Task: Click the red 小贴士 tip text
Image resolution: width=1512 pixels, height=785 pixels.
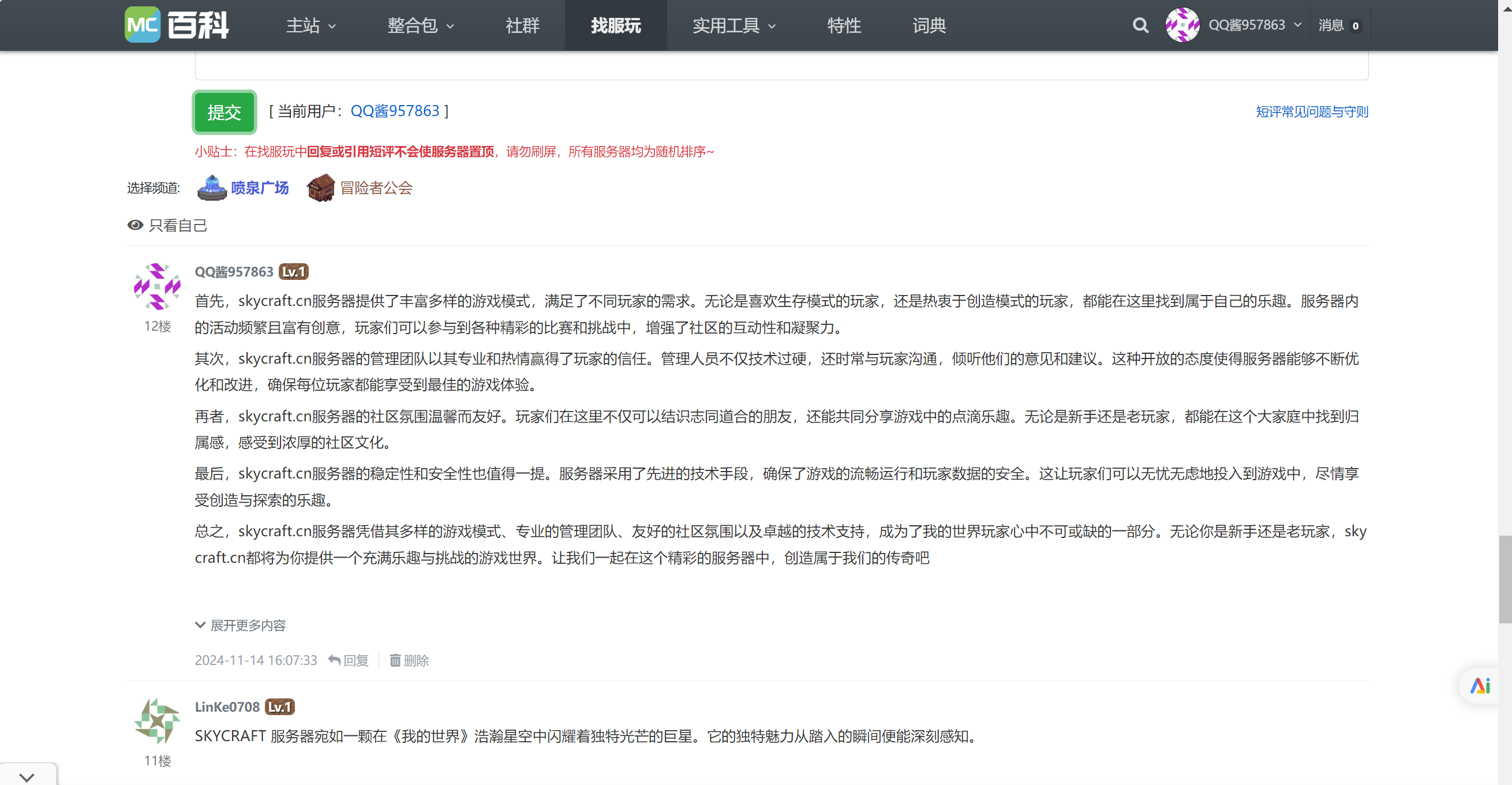Action: tap(454, 152)
